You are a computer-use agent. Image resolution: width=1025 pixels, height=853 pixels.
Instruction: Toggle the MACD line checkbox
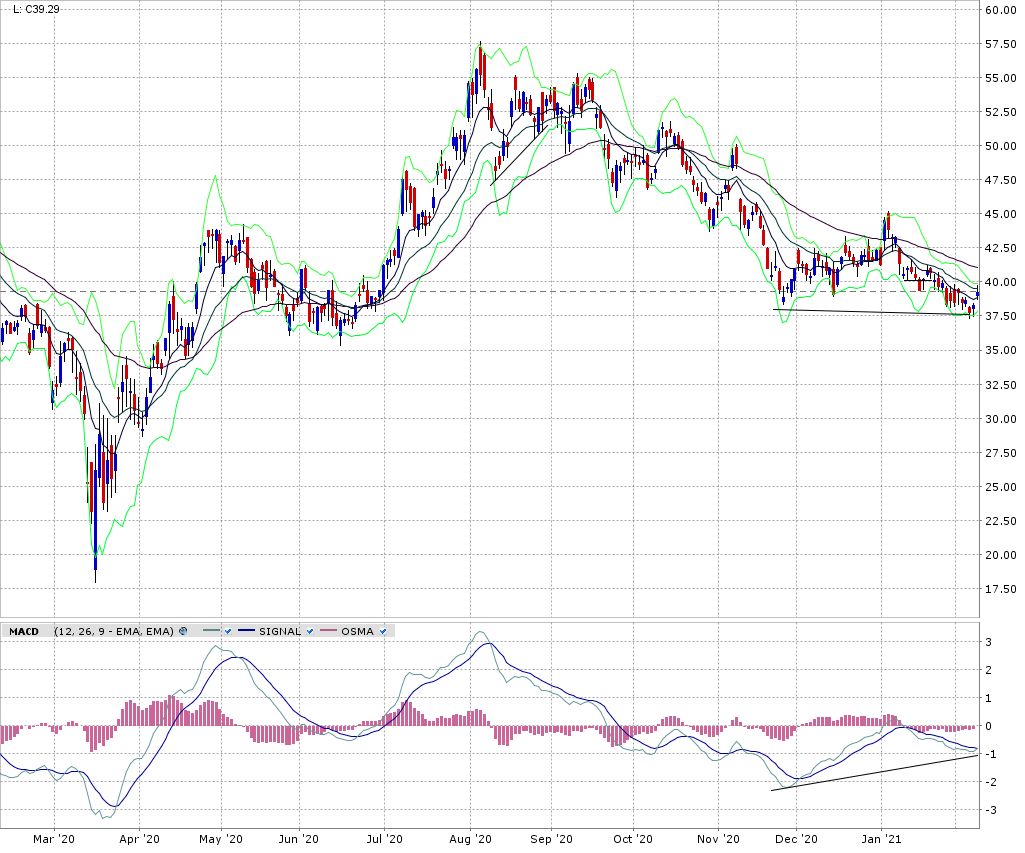click(x=228, y=631)
